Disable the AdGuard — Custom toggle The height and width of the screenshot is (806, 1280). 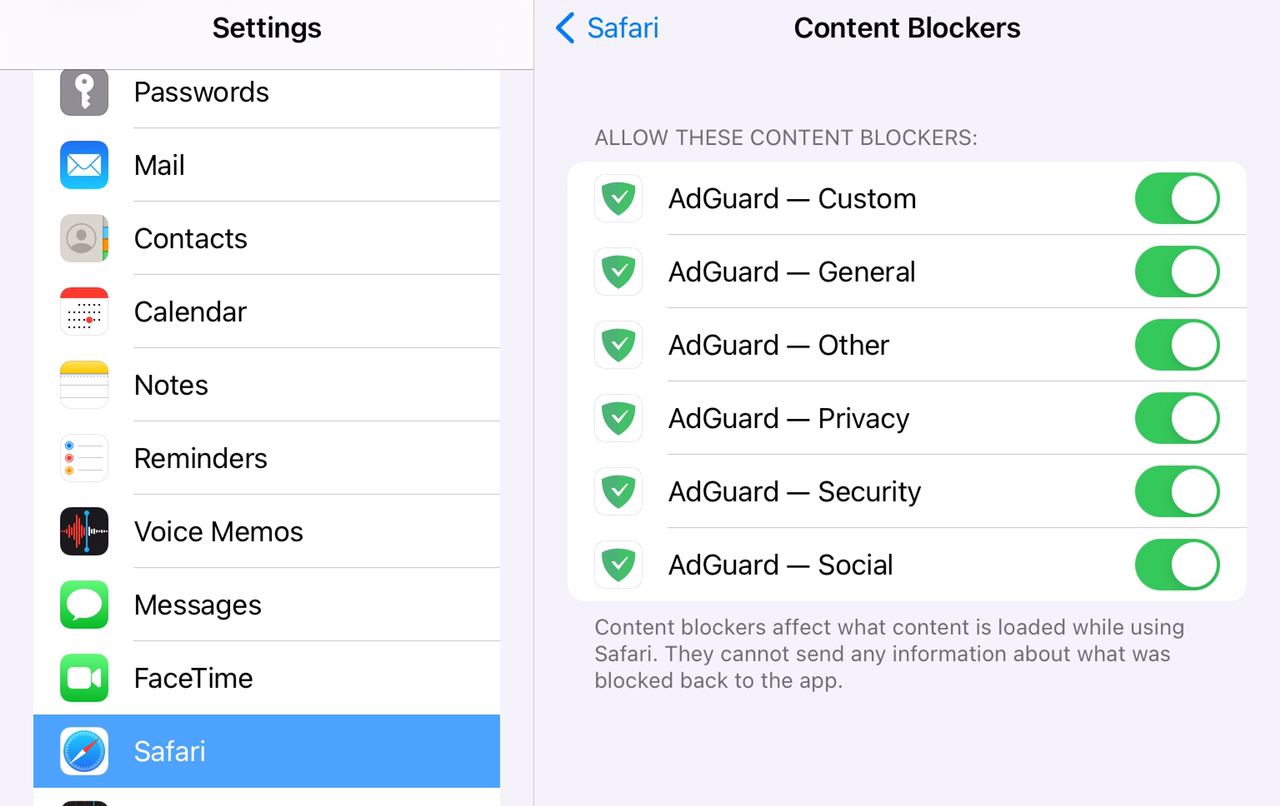[1176, 198]
